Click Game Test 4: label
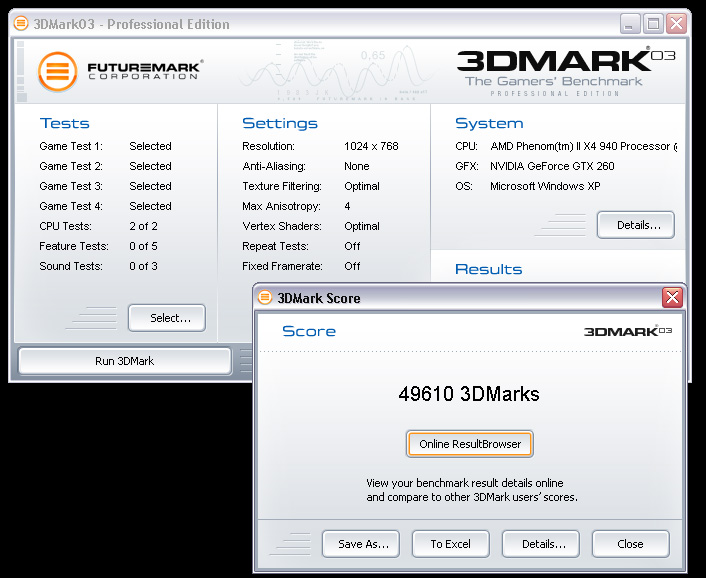The image size is (706, 578). coord(71,206)
